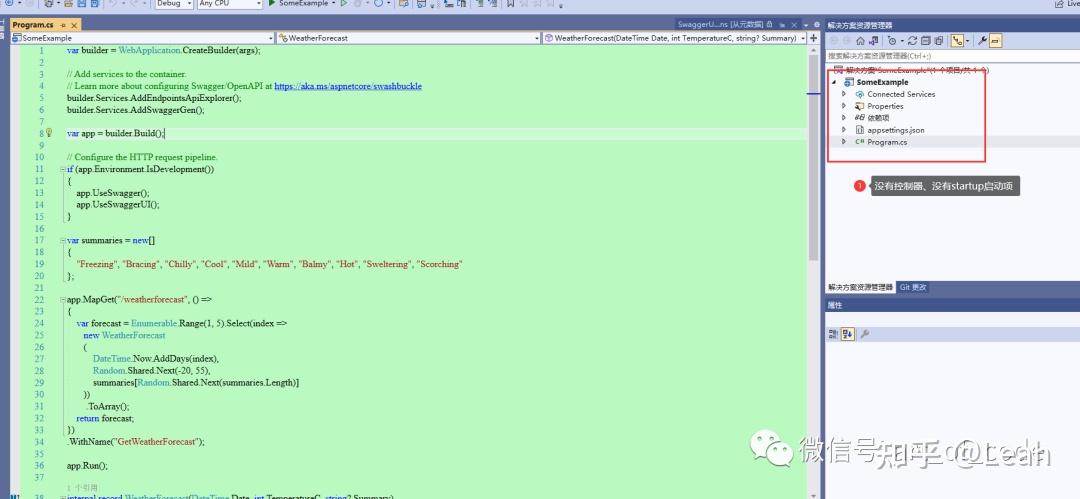This screenshot has width=1080, height=499.
Task: Click 'app.Run();' on line 36
Action: 87,465
